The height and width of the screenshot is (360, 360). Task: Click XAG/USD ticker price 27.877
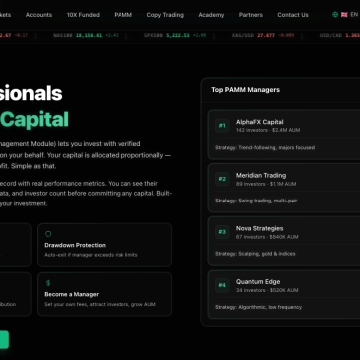[266, 35]
